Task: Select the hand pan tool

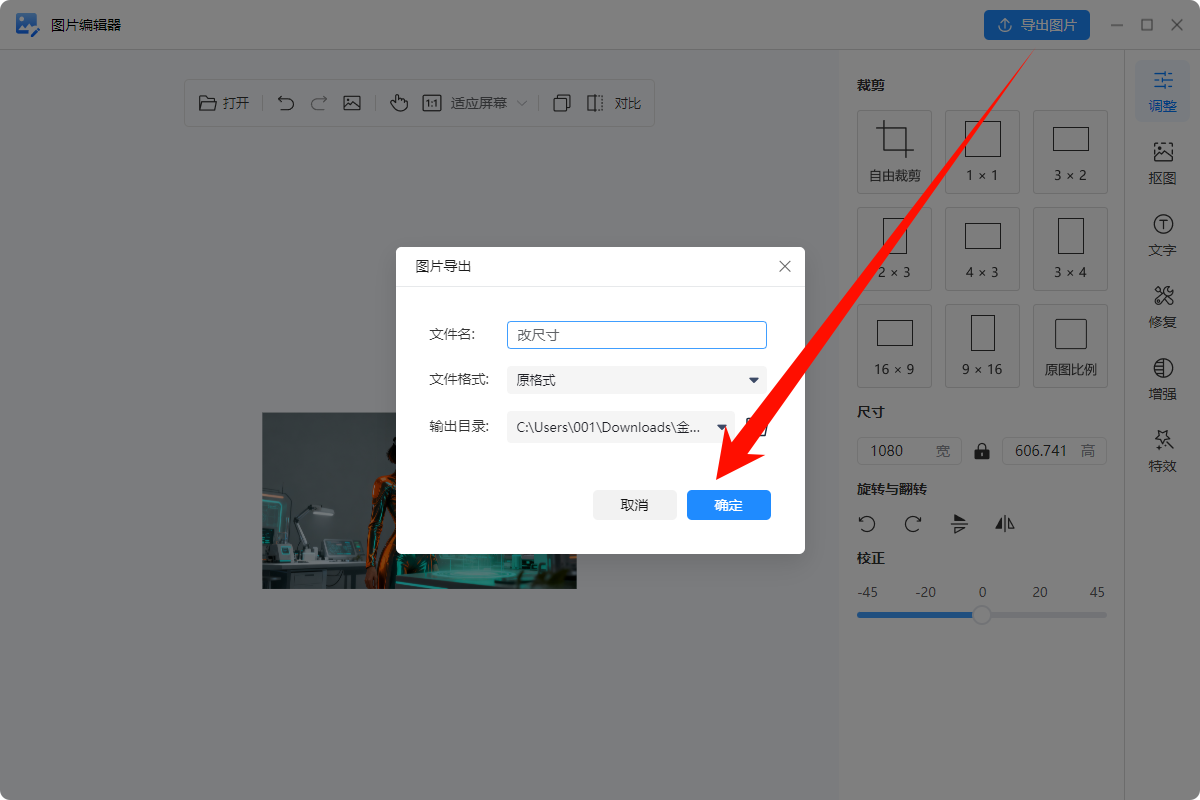Action: pos(399,103)
